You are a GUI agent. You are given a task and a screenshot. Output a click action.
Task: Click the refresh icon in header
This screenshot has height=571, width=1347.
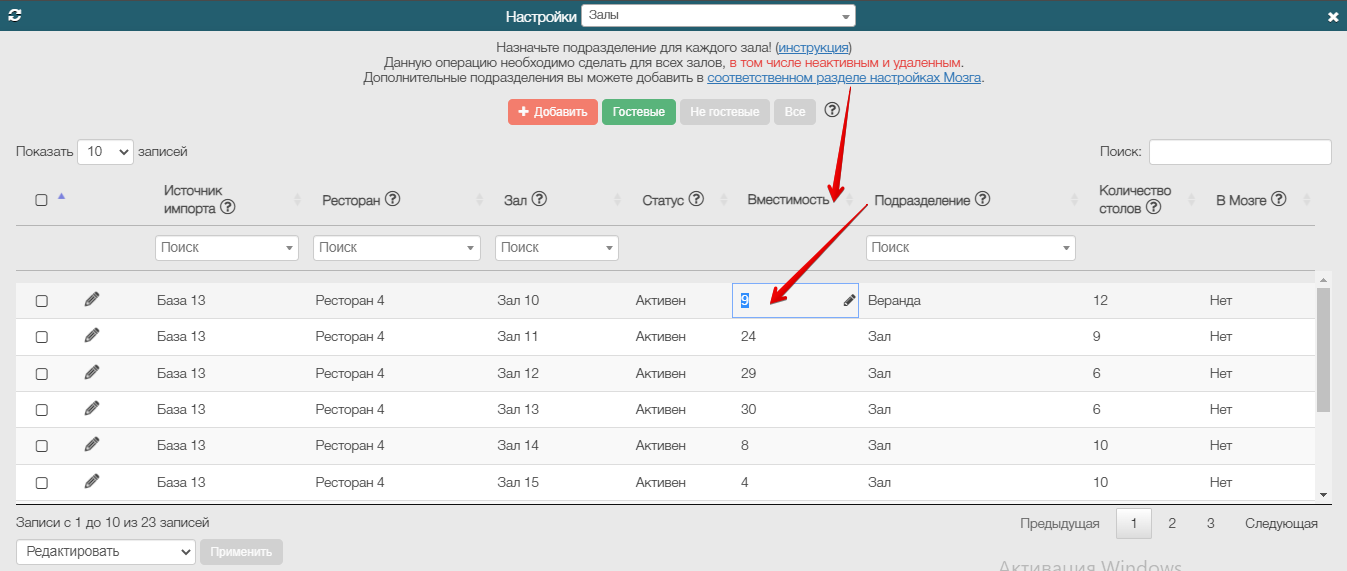14,16
